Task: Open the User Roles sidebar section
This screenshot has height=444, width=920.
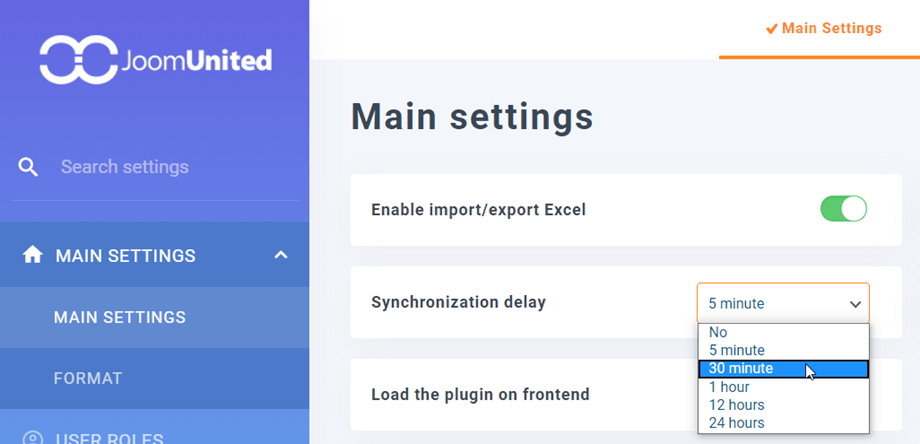Action: click(110, 438)
